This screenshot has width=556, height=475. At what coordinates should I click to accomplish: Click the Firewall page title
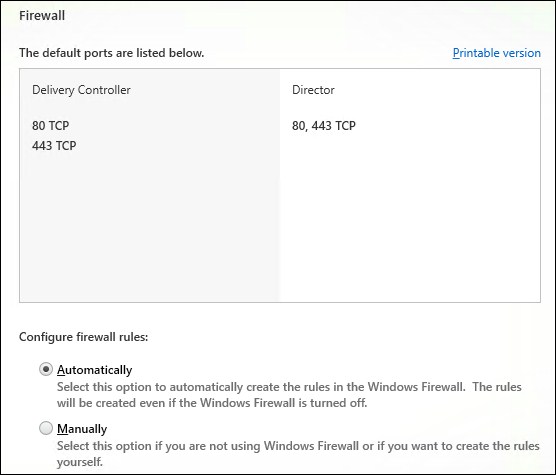[x=42, y=16]
